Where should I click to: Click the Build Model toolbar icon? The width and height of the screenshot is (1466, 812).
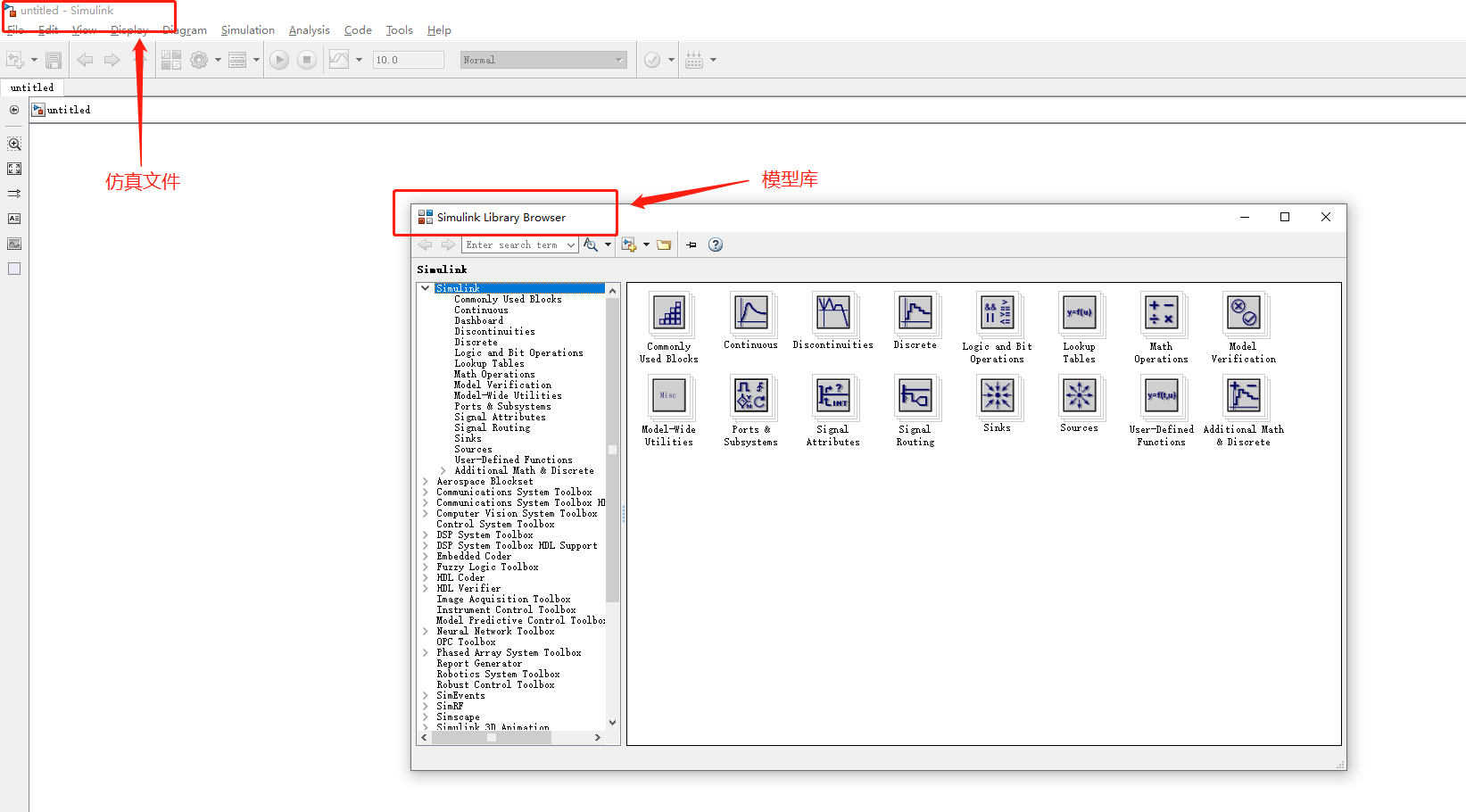694,60
